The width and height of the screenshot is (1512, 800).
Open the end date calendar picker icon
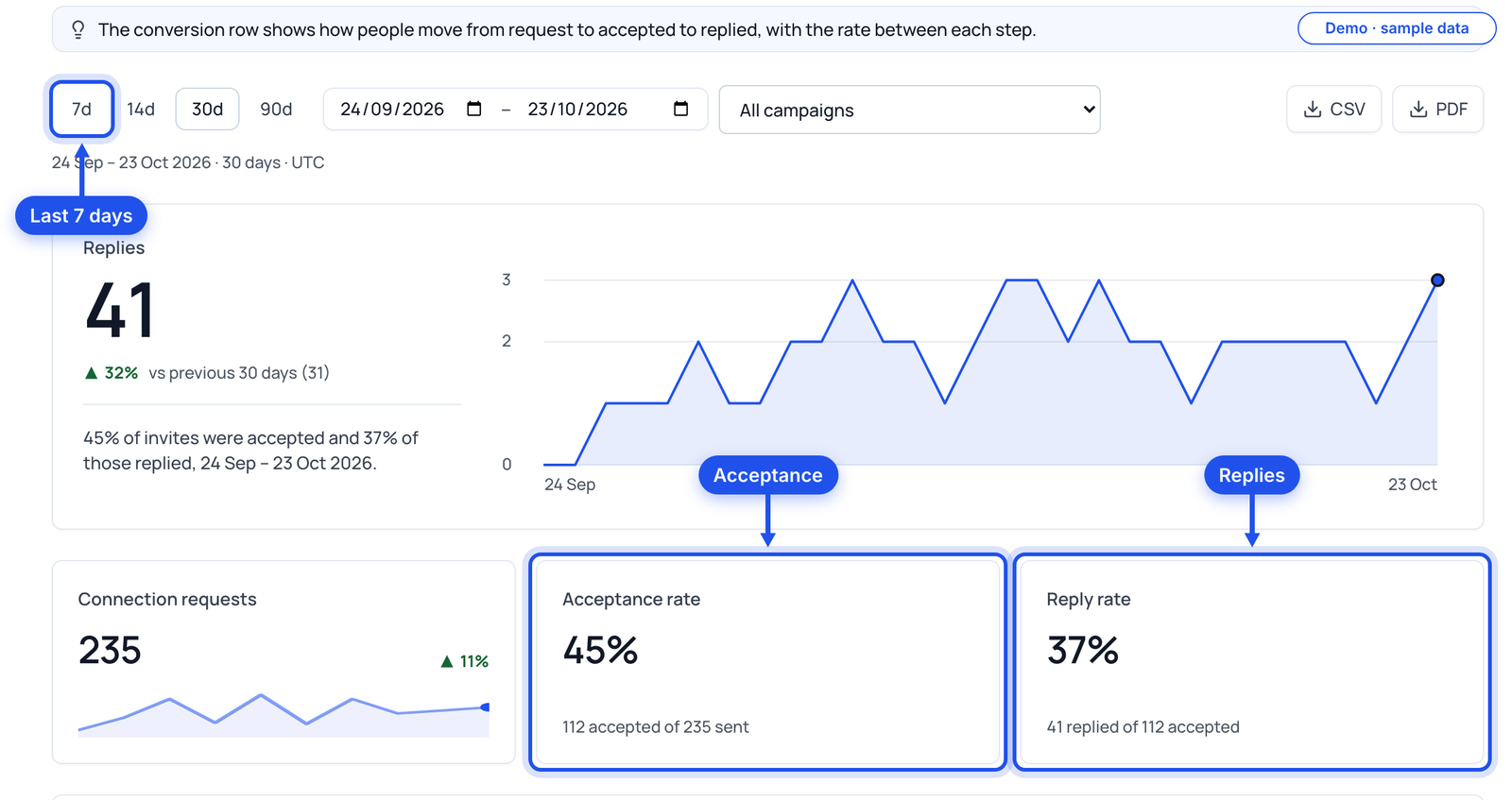(680, 109)
